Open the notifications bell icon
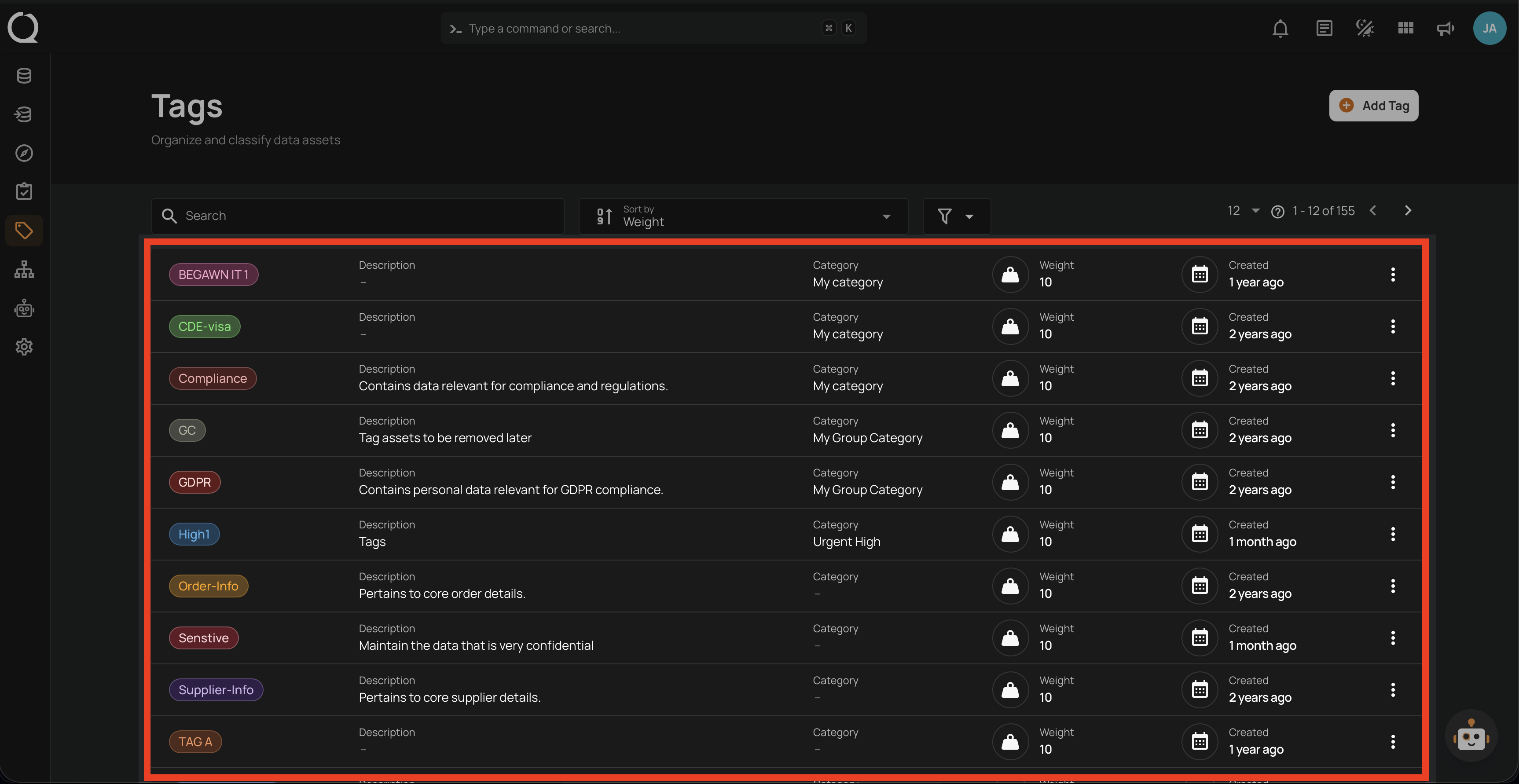Screen dimensions: 1519x784 coord(1281,28)
